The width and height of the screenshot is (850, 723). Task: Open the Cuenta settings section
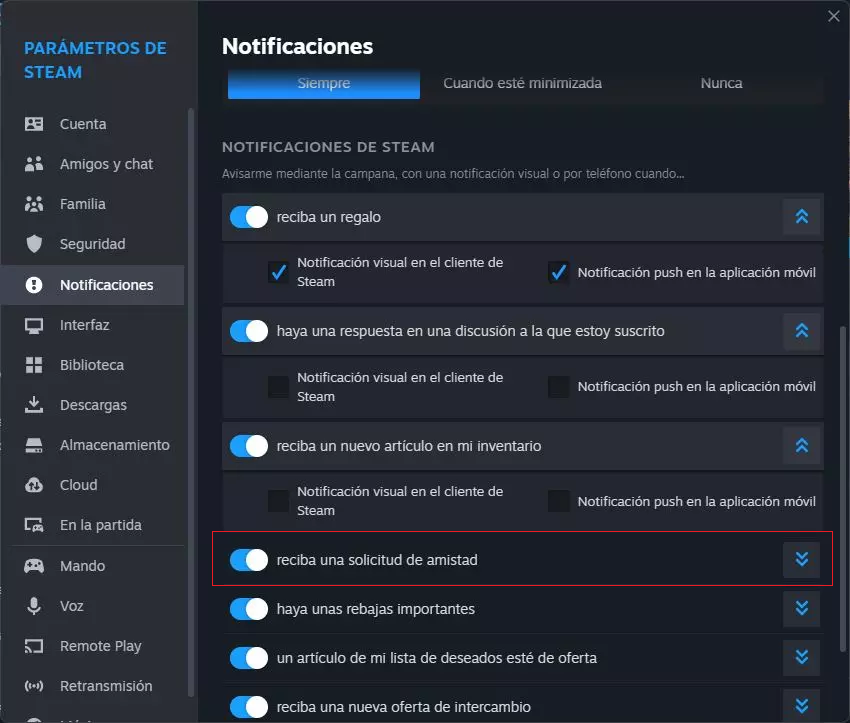point(93,124)
